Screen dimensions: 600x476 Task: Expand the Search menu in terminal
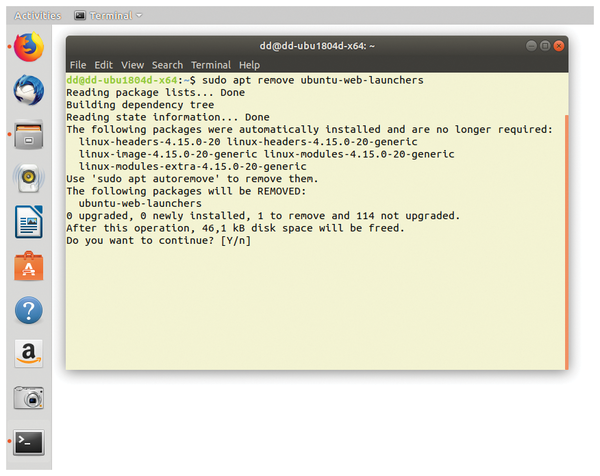(x=167, y=65)
